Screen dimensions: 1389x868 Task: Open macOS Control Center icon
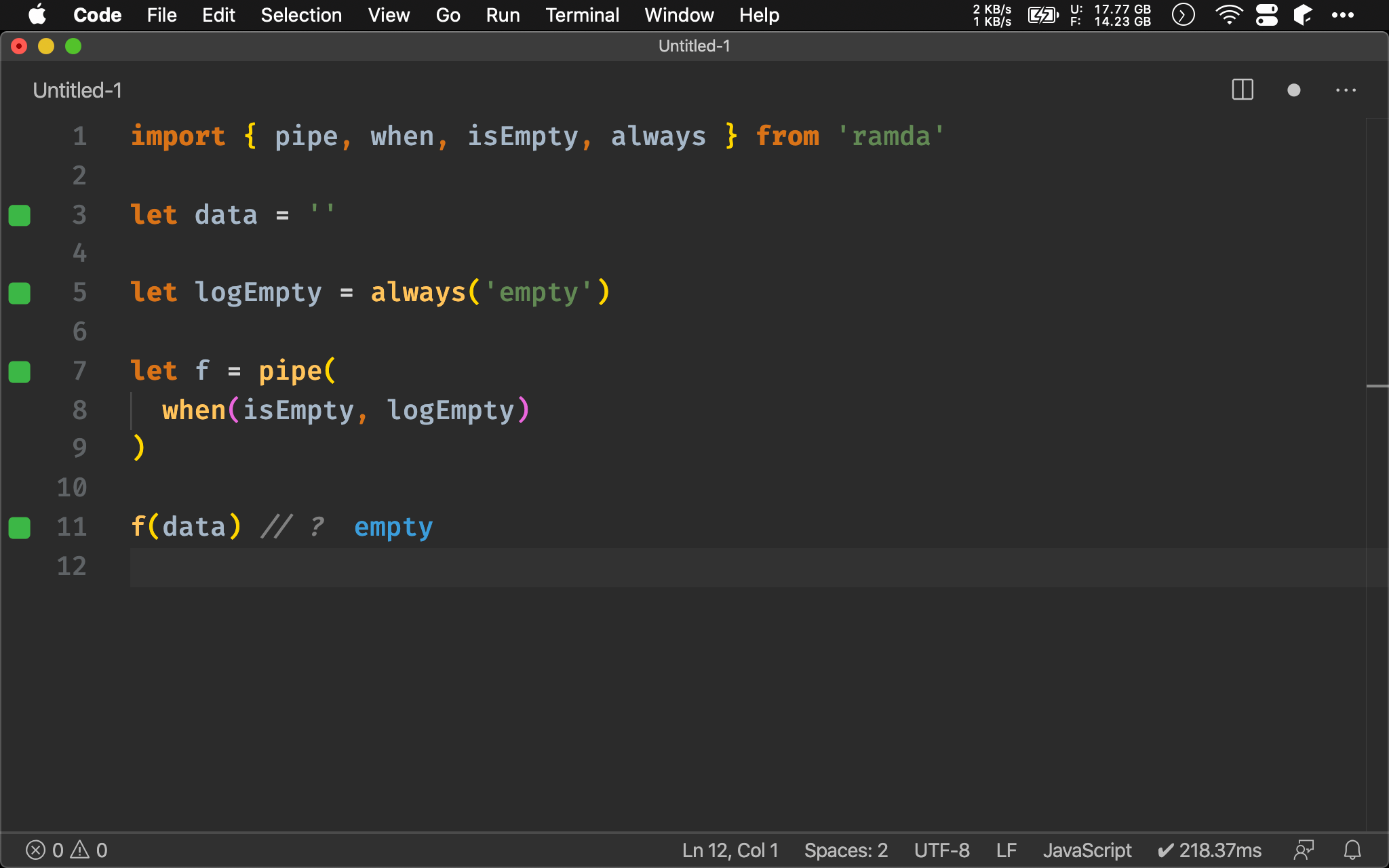coord(1266,15)
